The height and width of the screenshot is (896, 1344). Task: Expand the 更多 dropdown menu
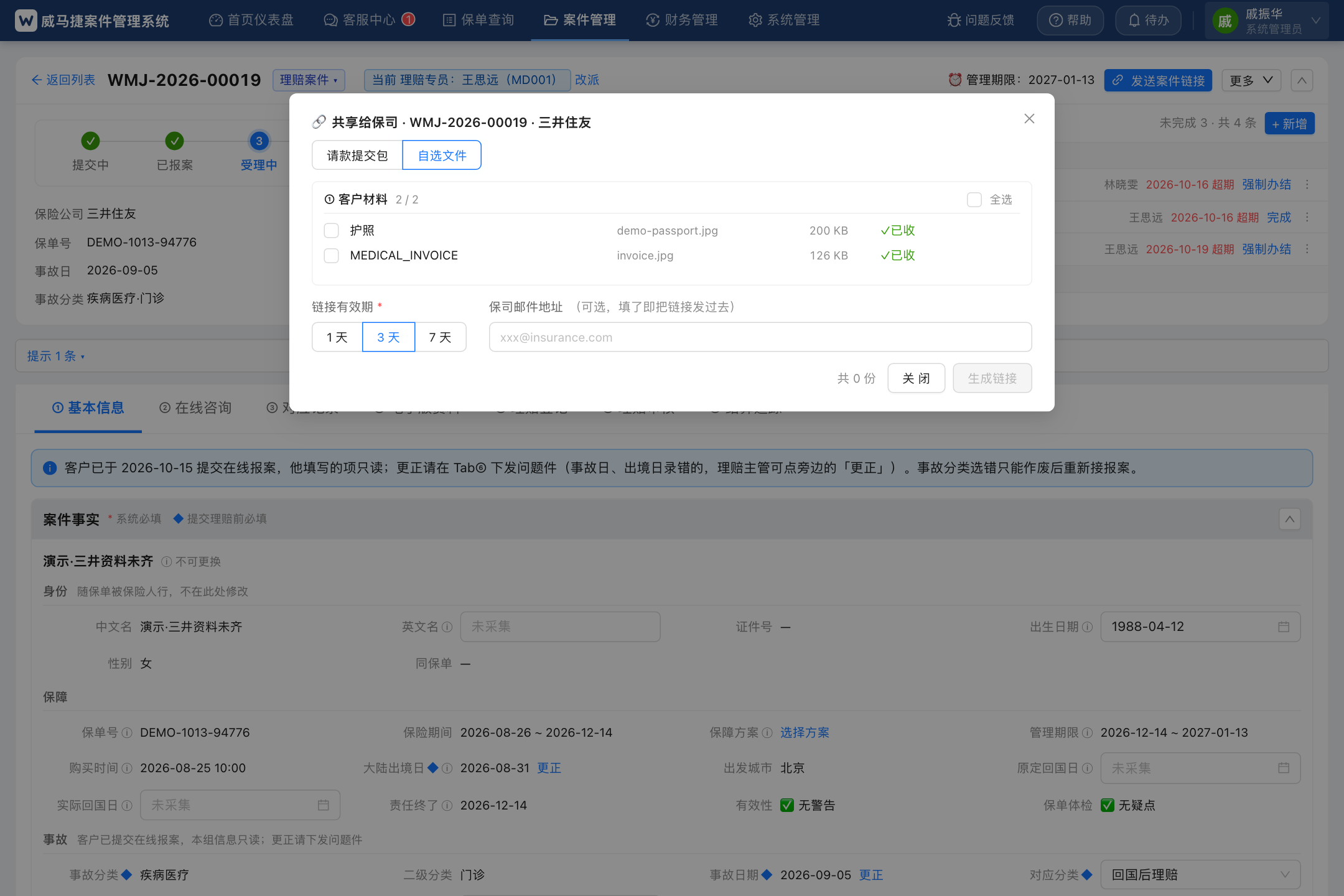[x=1251, y=80]
